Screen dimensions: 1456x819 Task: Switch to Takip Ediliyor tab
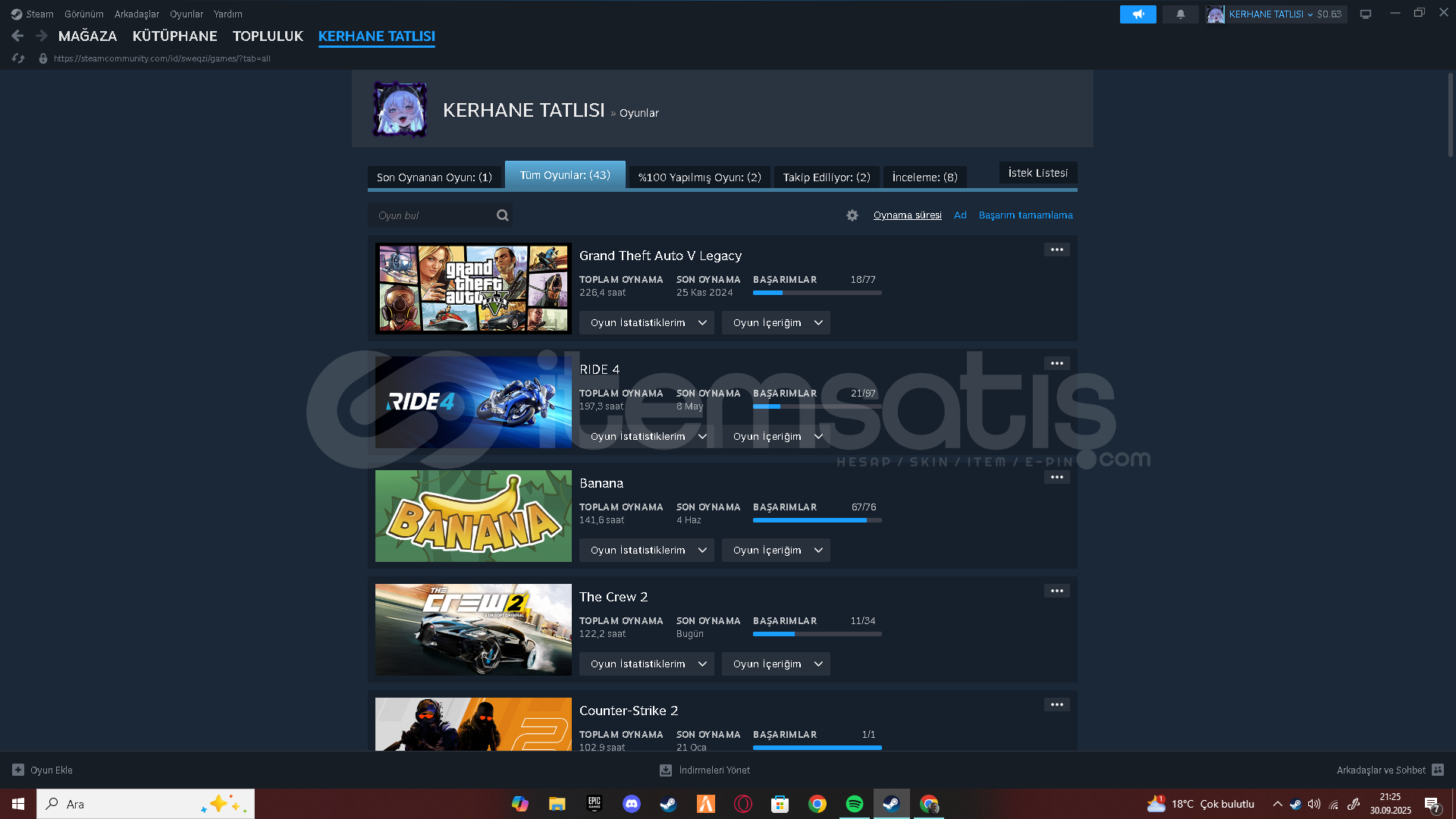point(827,177)
